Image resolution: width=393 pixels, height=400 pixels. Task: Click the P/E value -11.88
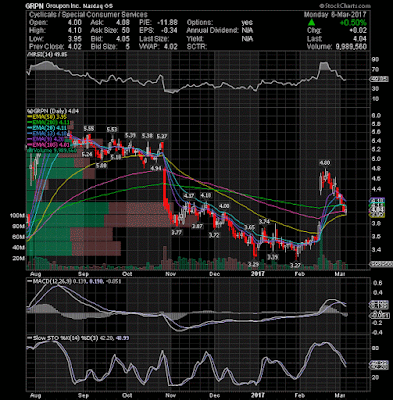pos(168,23)
